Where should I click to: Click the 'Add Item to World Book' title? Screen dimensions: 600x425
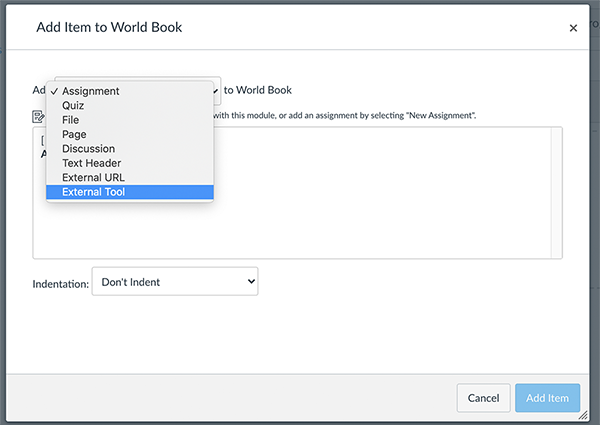109,27
